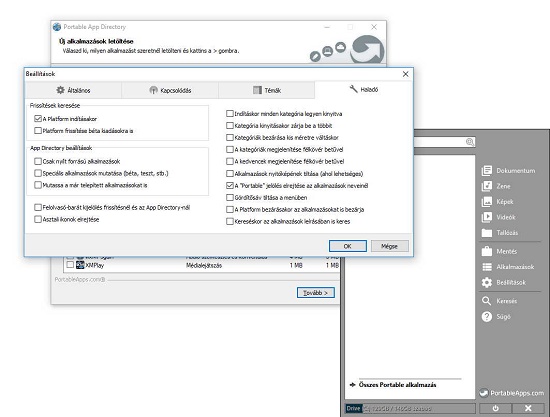Uncheck A Platform indításakor checkbox
The image size is (550, 417).
tap(38, 119)
